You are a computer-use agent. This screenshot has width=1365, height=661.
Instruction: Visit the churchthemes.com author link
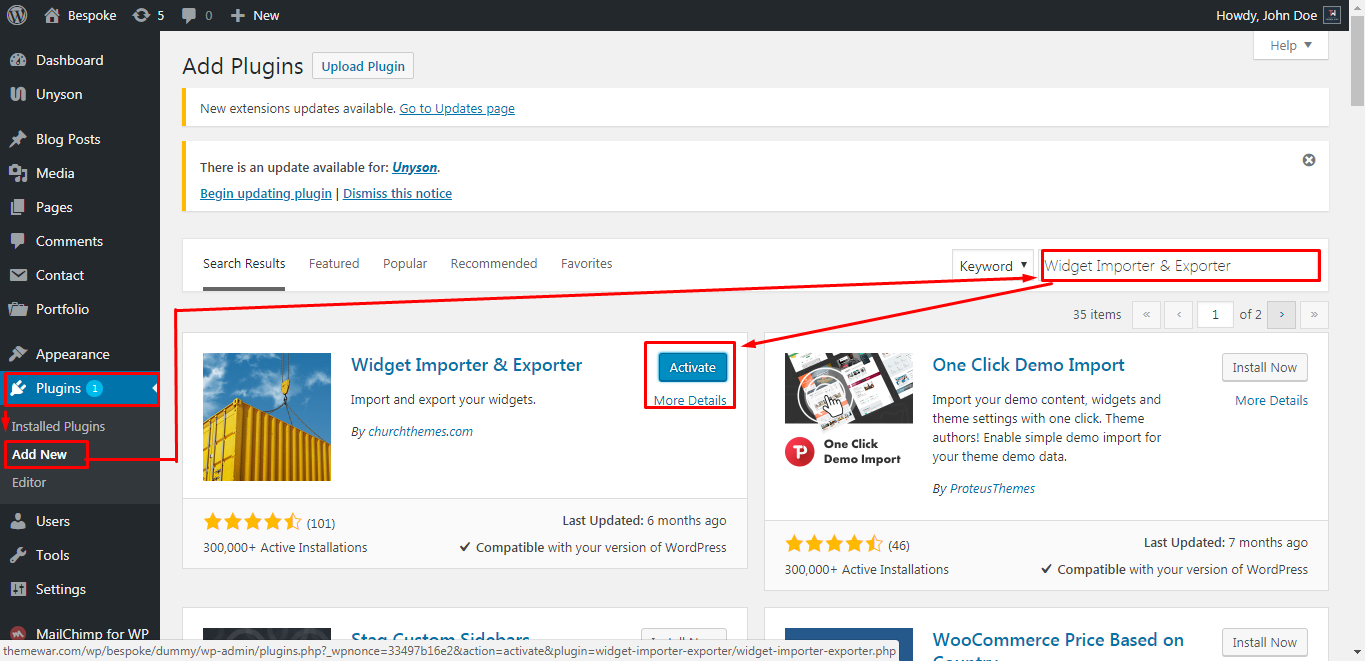(420, 431)
